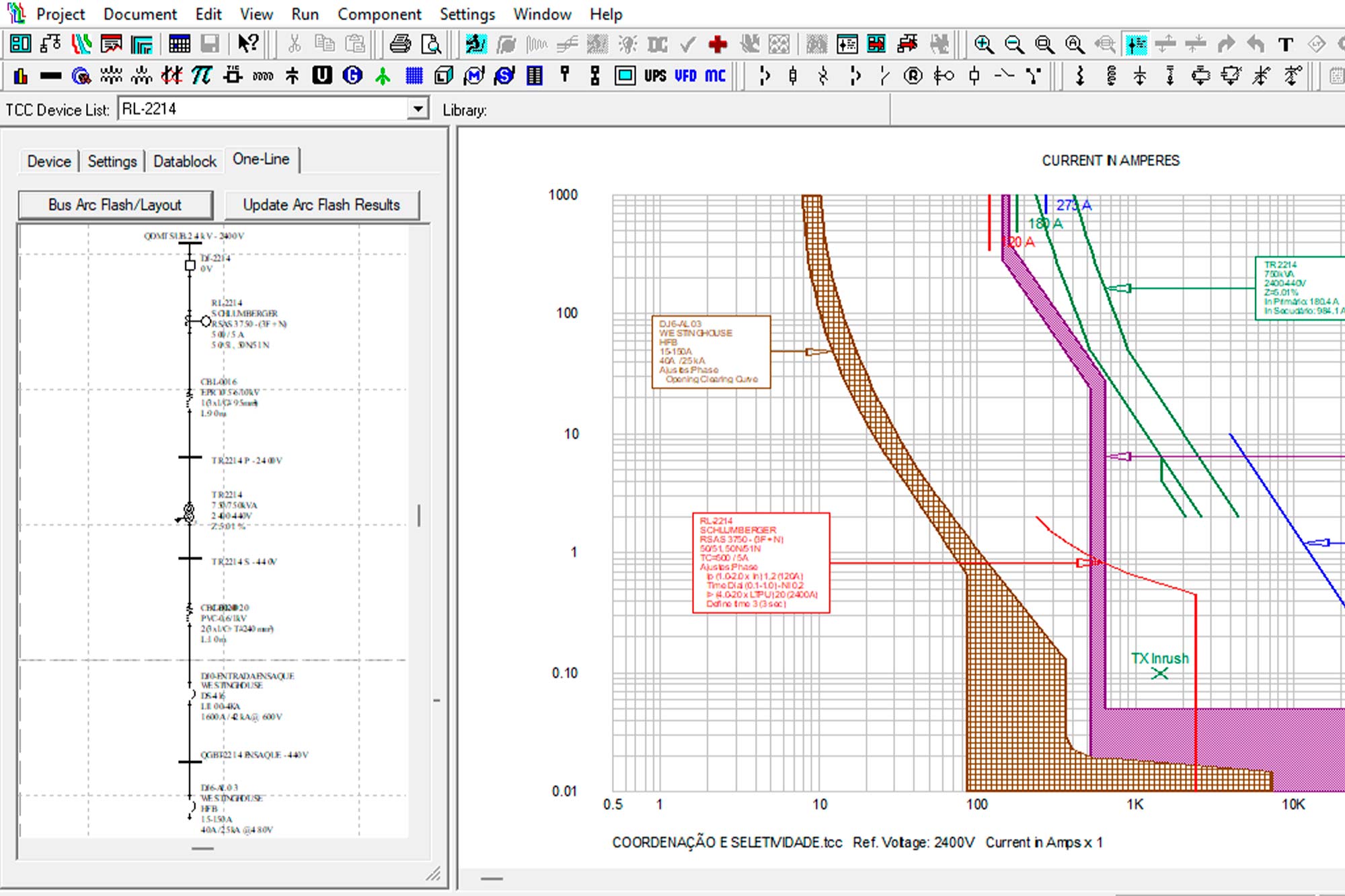Viewport: 1345px width, 896px height.
Task: Select the Text 'T' annotation tool
Action: [1286, 44]
